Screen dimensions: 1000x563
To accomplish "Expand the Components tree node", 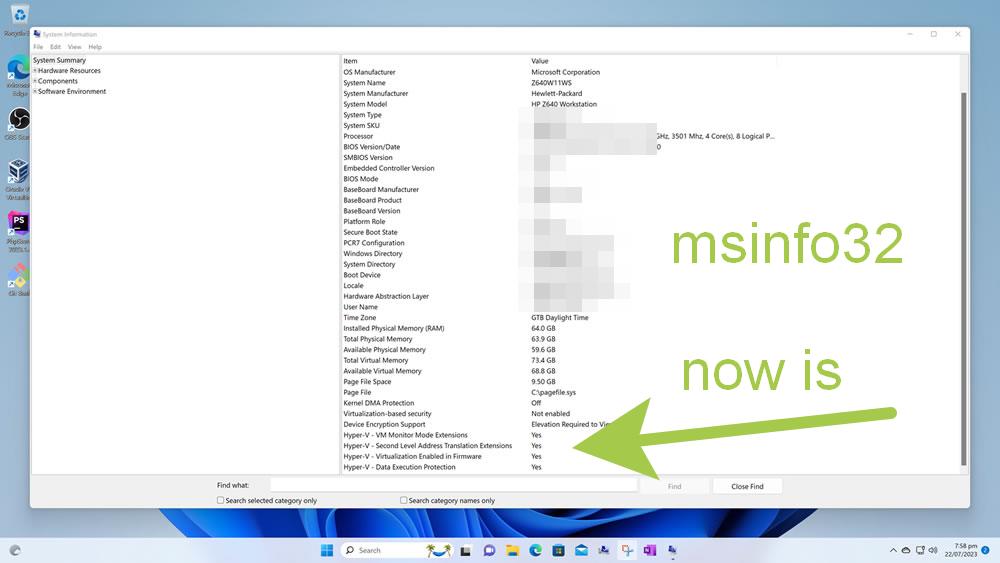I will tap(35, 81).
